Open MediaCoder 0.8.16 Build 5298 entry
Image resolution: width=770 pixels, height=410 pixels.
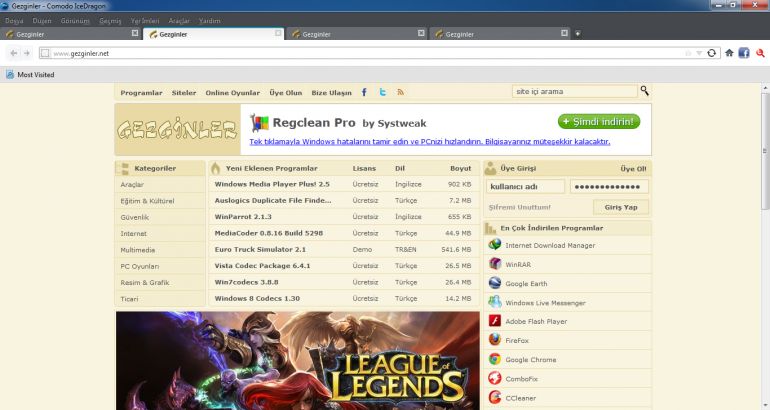pyautogui.click(x=269, y=233)
